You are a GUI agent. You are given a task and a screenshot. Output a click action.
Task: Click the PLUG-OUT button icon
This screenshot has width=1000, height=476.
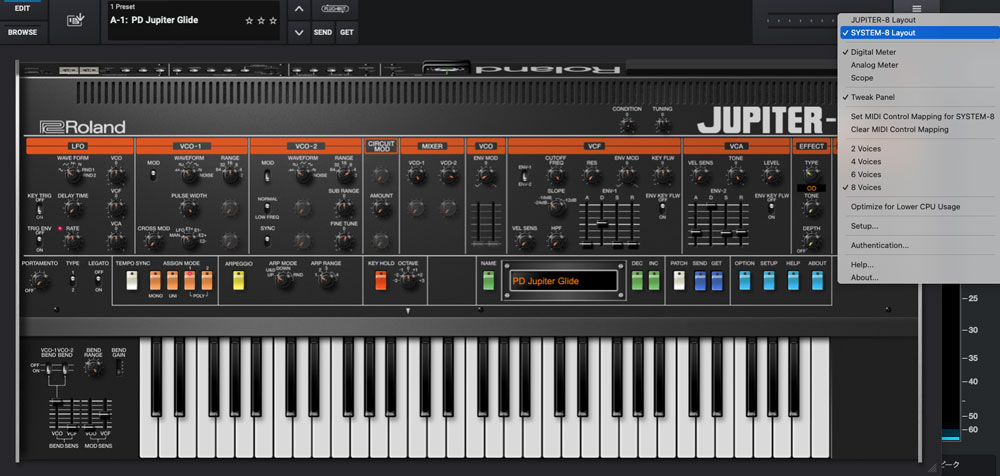tap(335, 9)
